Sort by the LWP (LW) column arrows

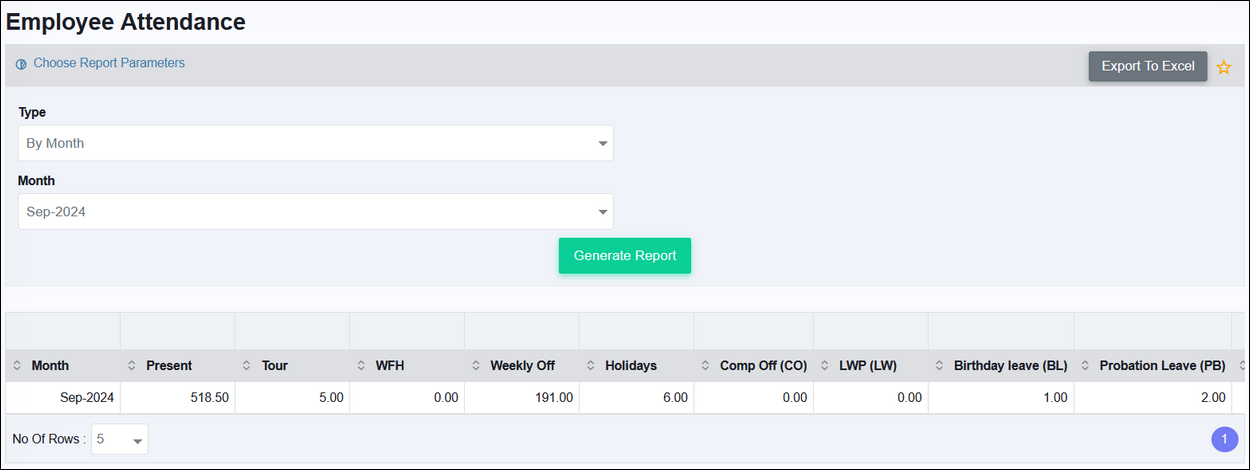point(825,366)
